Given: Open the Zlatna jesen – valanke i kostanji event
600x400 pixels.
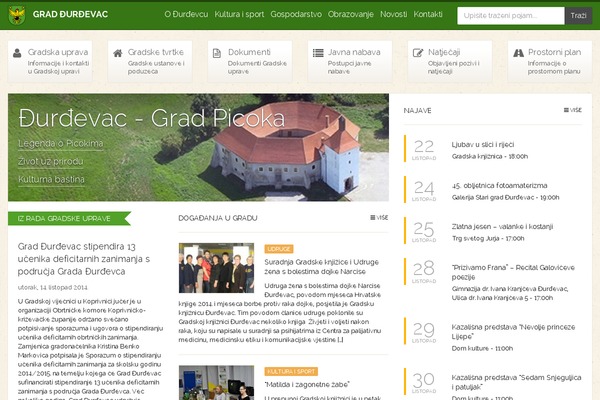Looking at the screenshot, I should click(502, 227).
